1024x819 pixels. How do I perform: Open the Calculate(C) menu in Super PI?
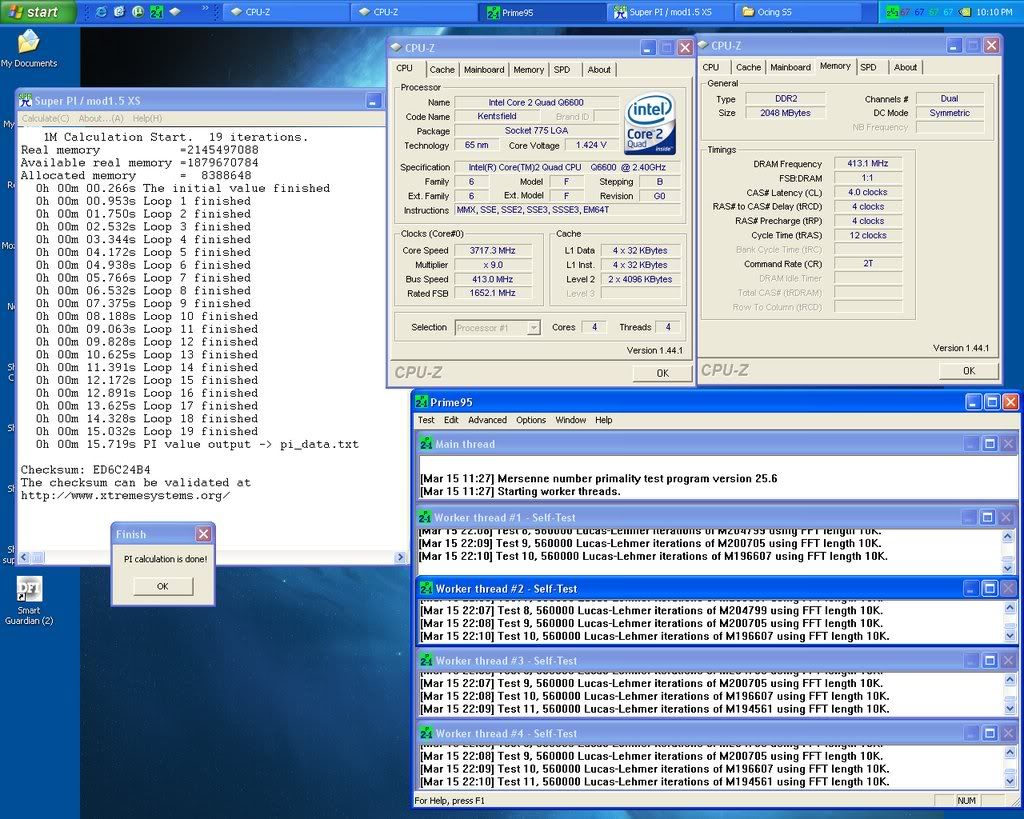pyautogui.click(x=46, y=118)
